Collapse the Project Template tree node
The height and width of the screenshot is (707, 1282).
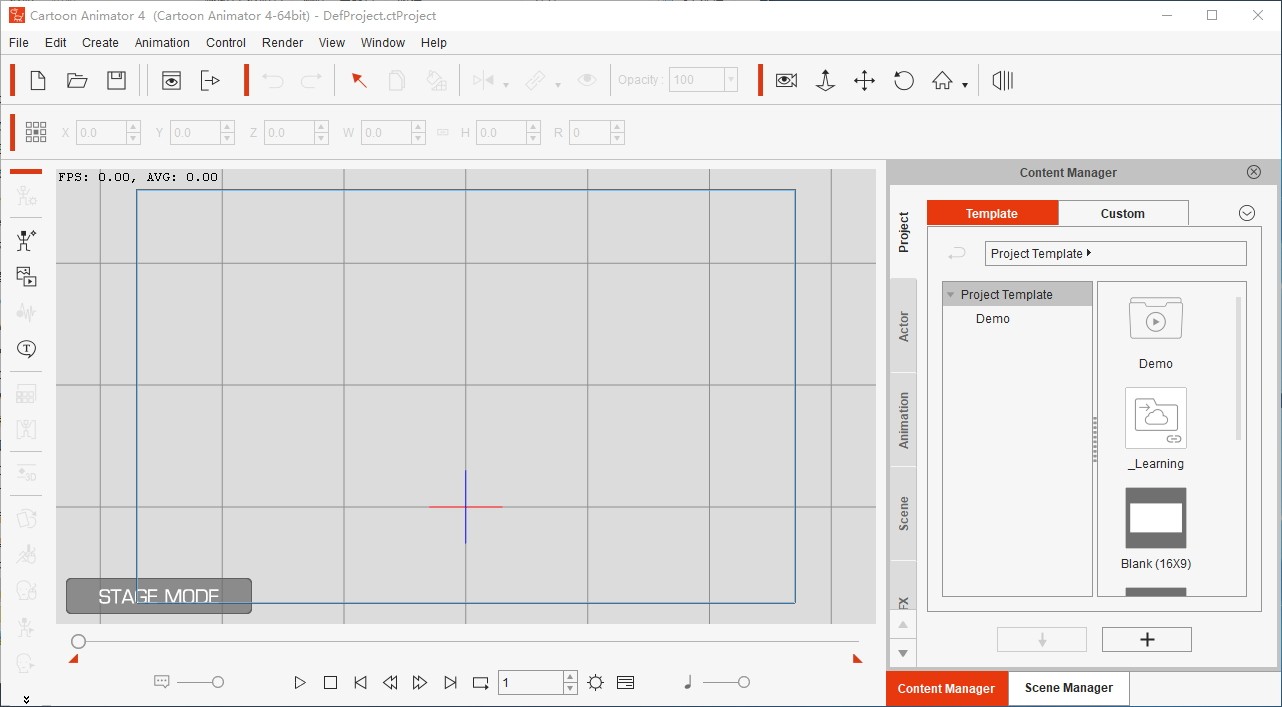point(951,295)
